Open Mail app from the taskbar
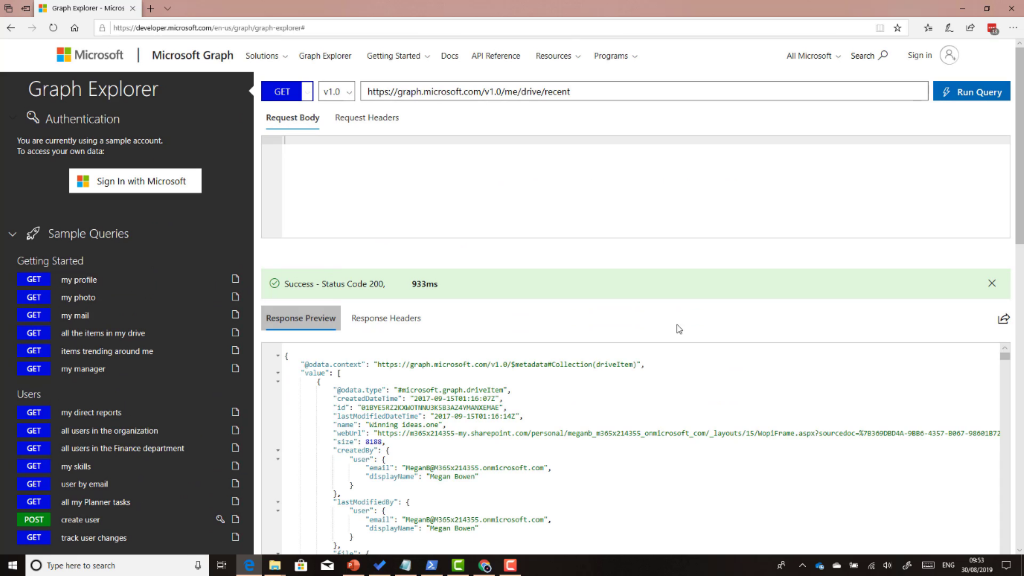1024x576 pixels. point(327,566)
